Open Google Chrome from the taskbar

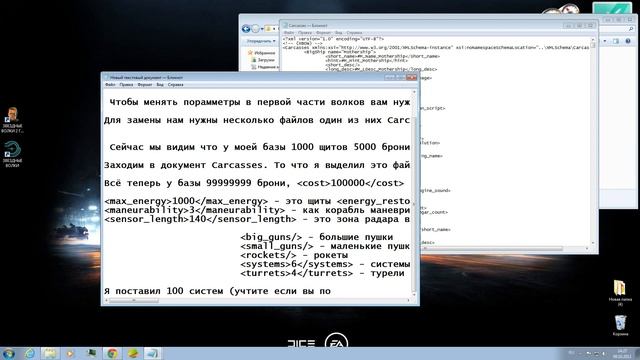[112, 353]
